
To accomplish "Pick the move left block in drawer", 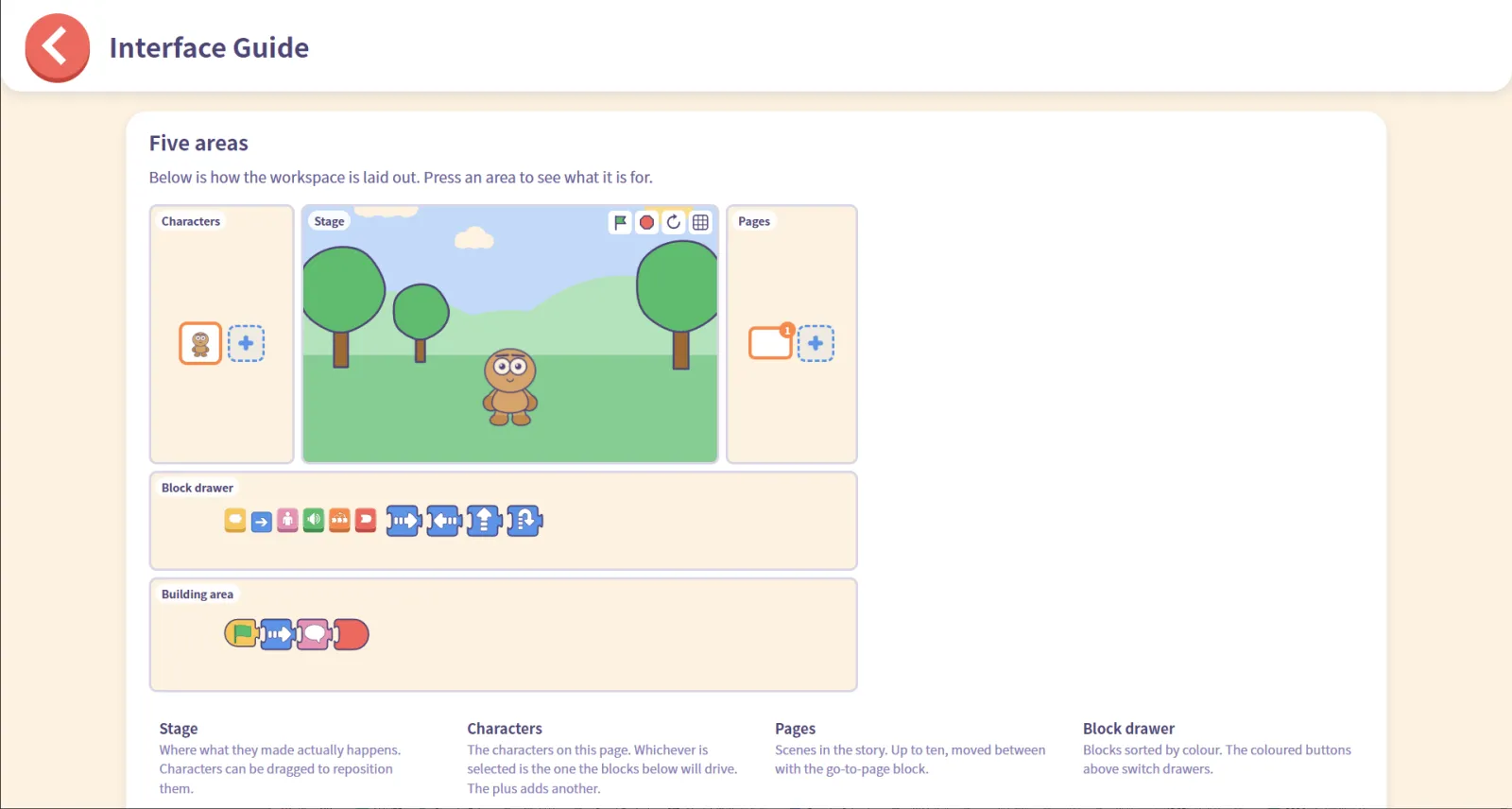I will [444, 521].
